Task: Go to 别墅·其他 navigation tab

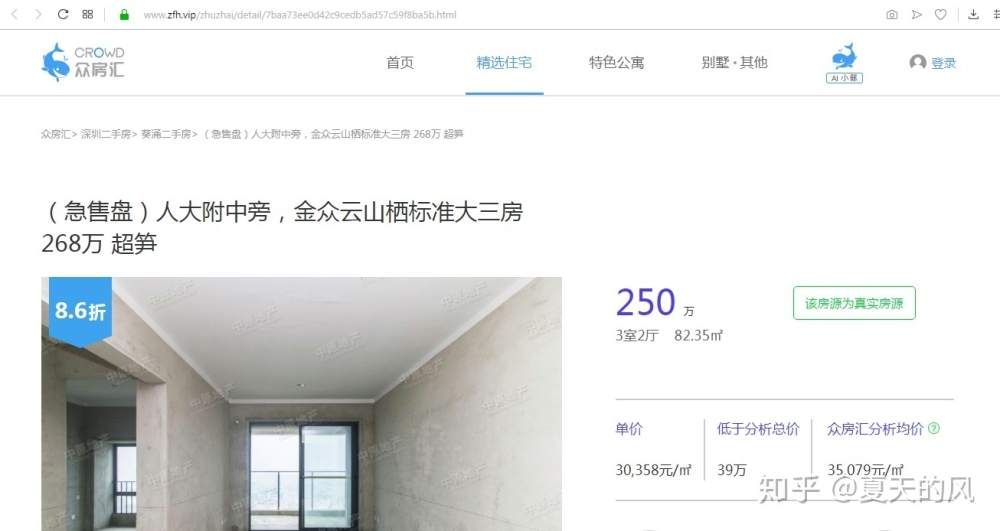Action: pyautogui.click(x=735, y=62)
